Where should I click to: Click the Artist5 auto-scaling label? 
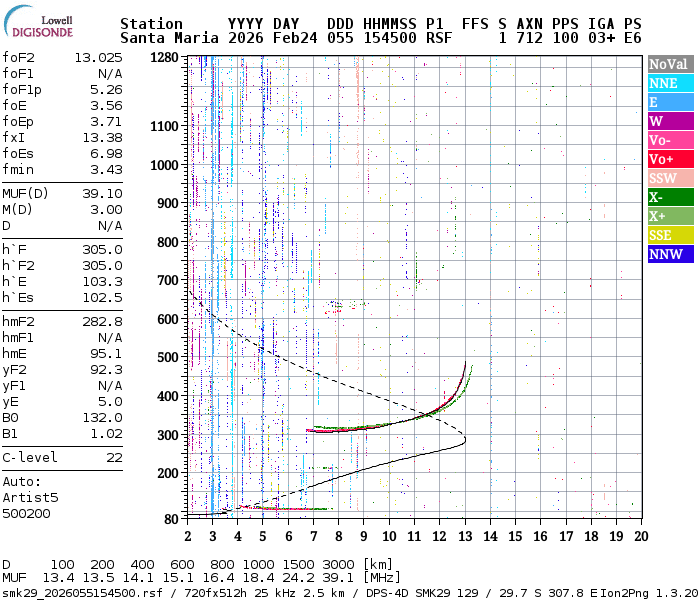point(30,497)
